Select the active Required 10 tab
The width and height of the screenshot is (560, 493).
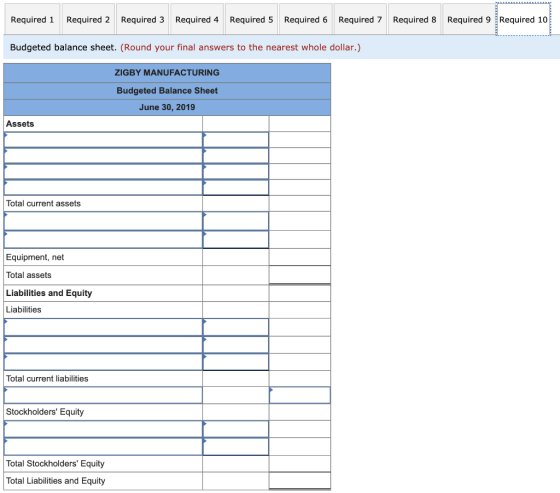pos(523,19)
